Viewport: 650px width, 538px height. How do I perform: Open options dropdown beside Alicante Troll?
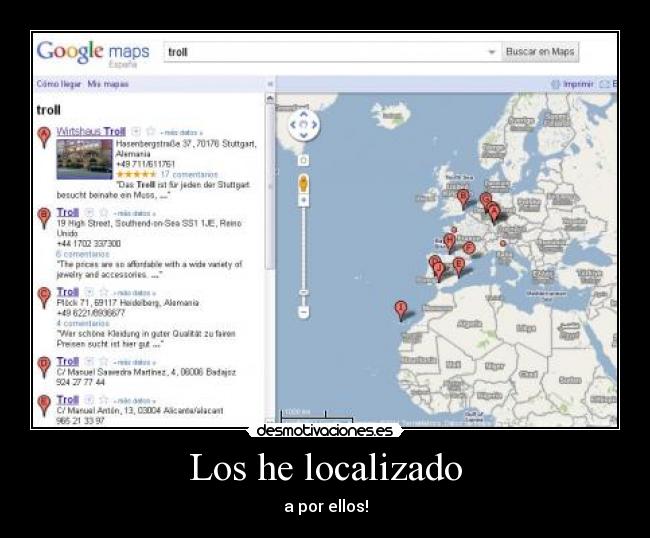89,400
